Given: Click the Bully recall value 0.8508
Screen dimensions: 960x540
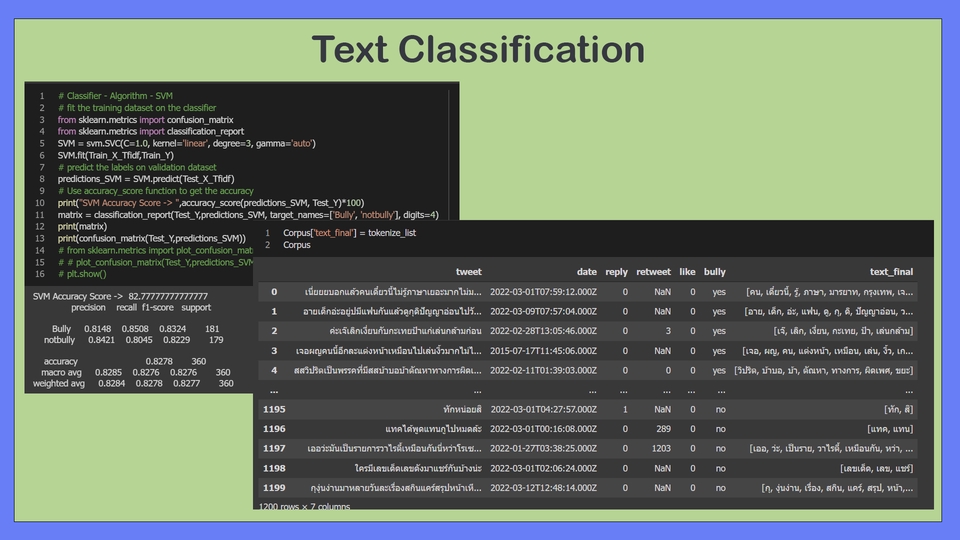Looking at the screenshot, I should click(135, 329).
